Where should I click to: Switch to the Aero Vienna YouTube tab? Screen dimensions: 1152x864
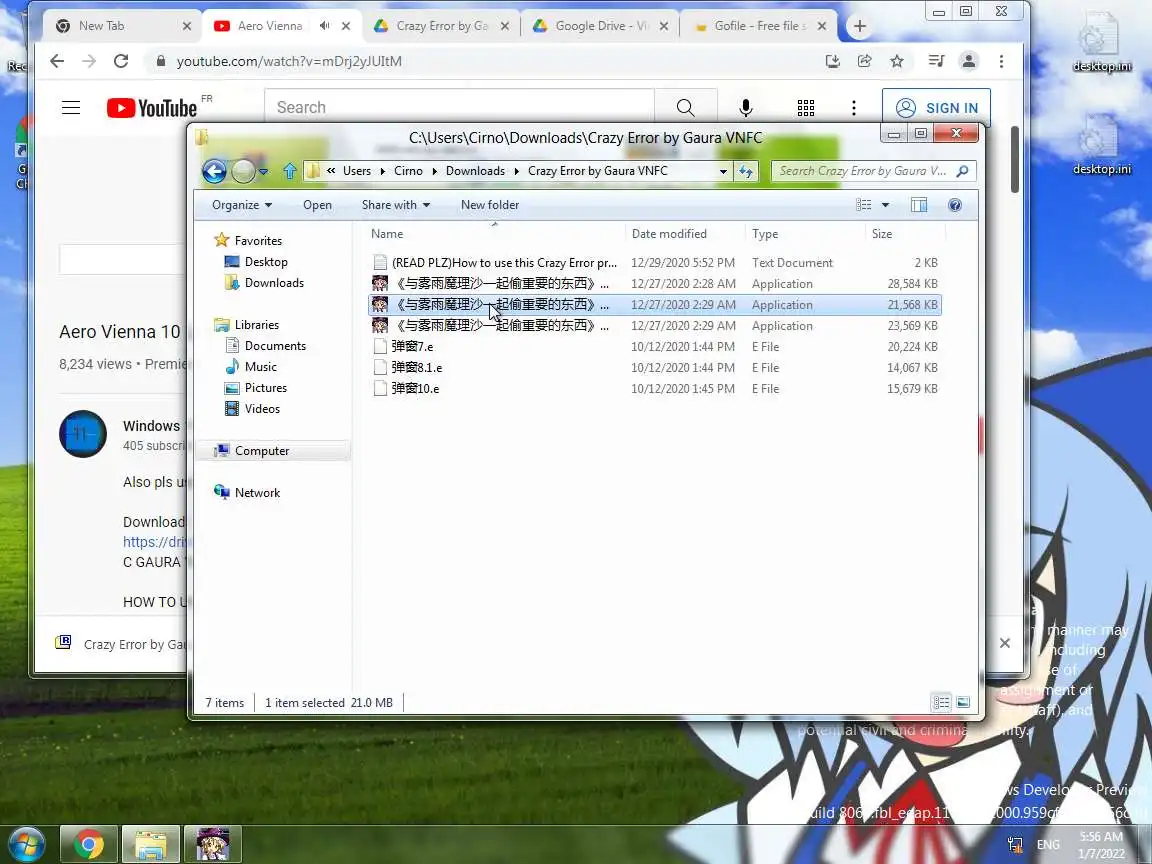(281, 26)
